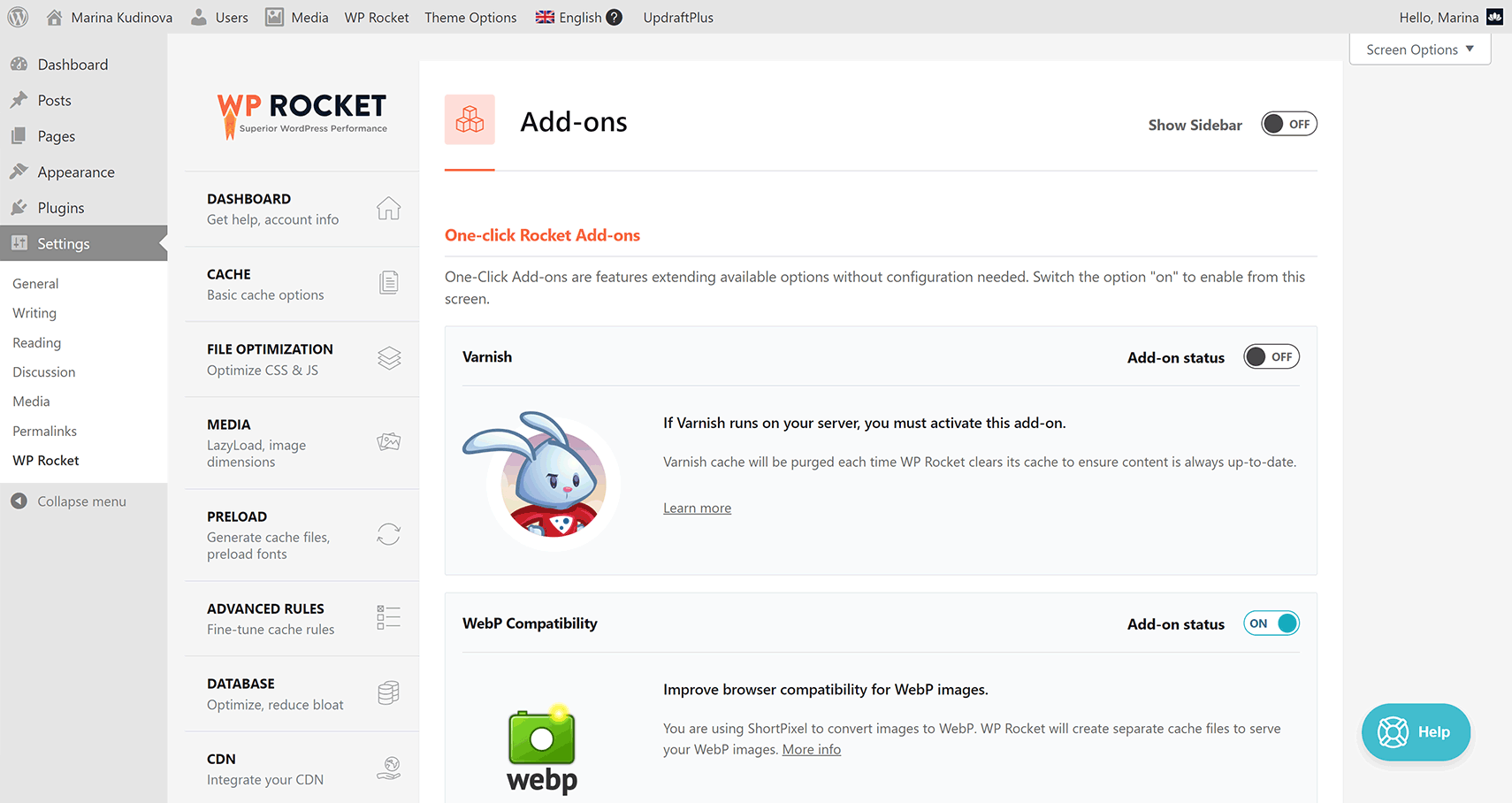This screenshot has width=1512, height=803.
Task: Click the Varnish bunny illustration
Action: [541, 479]
